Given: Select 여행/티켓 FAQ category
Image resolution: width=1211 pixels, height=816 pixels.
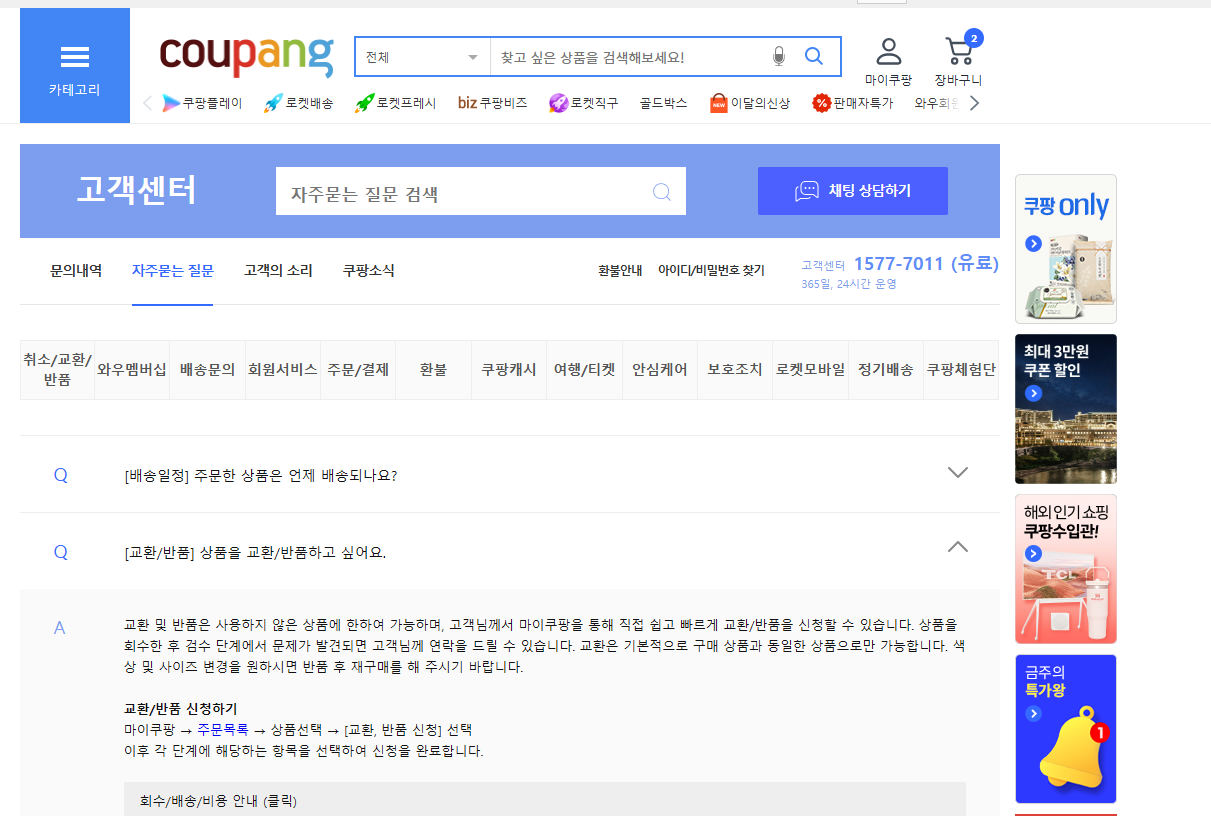Looking at the screenshot, I should coord(585,370).
